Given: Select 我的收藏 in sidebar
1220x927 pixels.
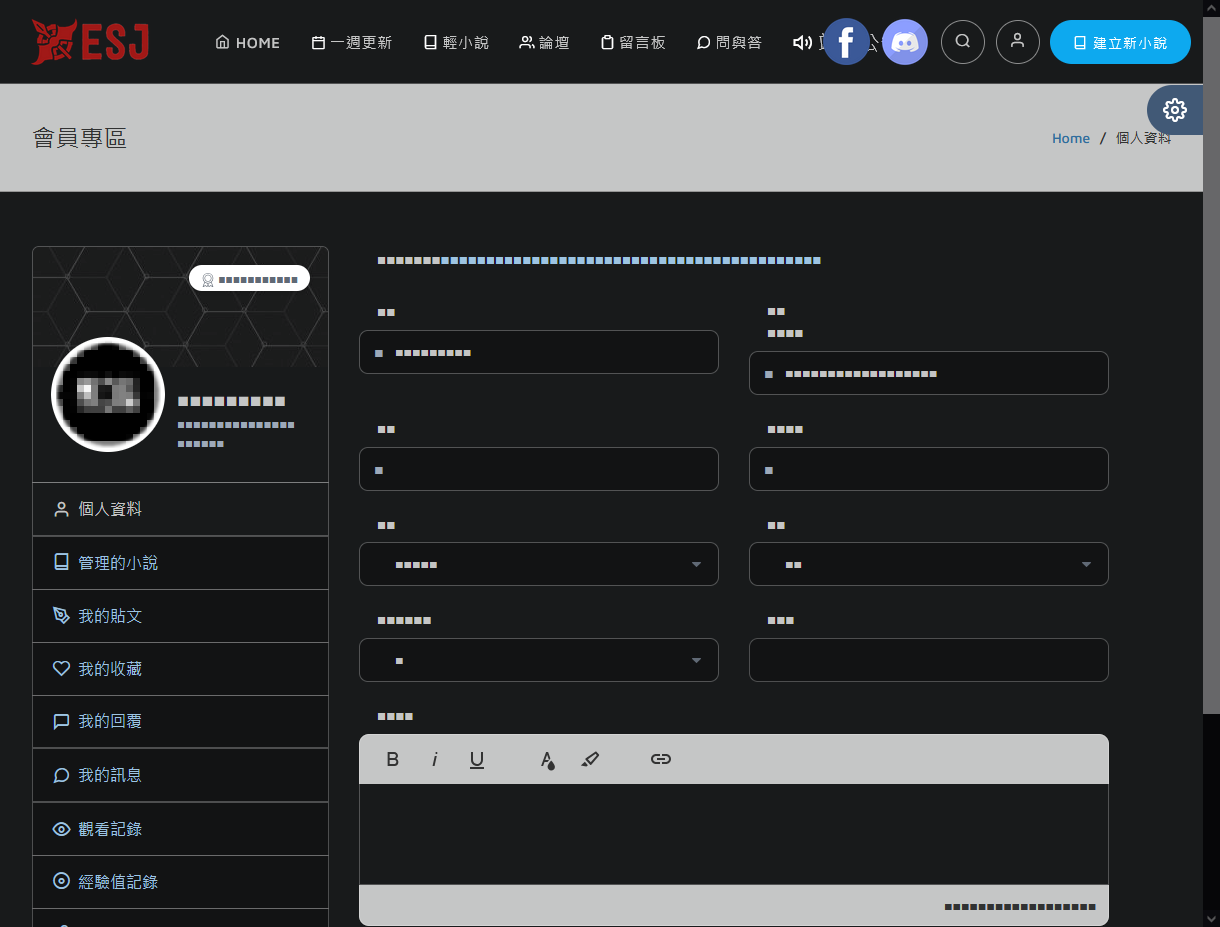Looking at the screenshot, I should tap(110, 669).
